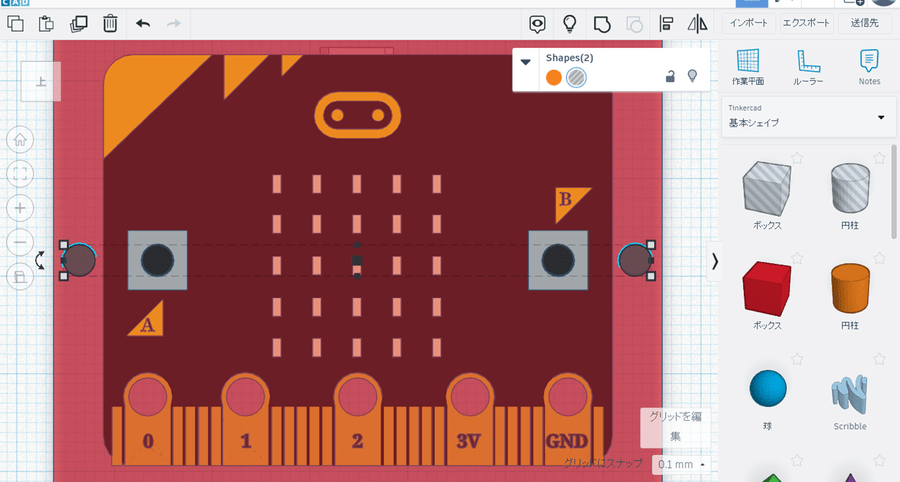Select the blue 球 sphere shape
This screenshot has height=482, width=900.
tap(767, 388)
